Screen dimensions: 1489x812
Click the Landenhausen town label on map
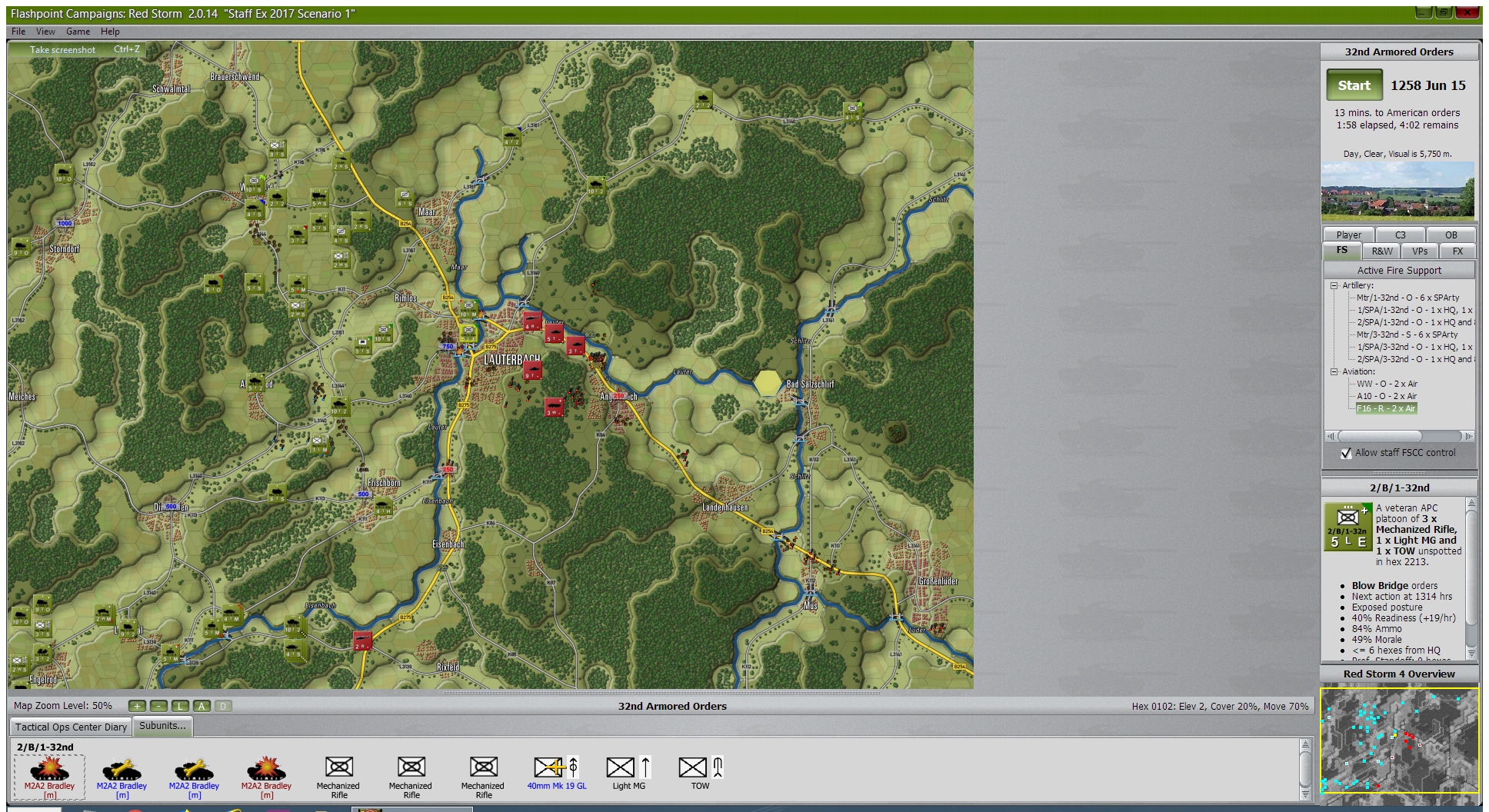(725, 507)
